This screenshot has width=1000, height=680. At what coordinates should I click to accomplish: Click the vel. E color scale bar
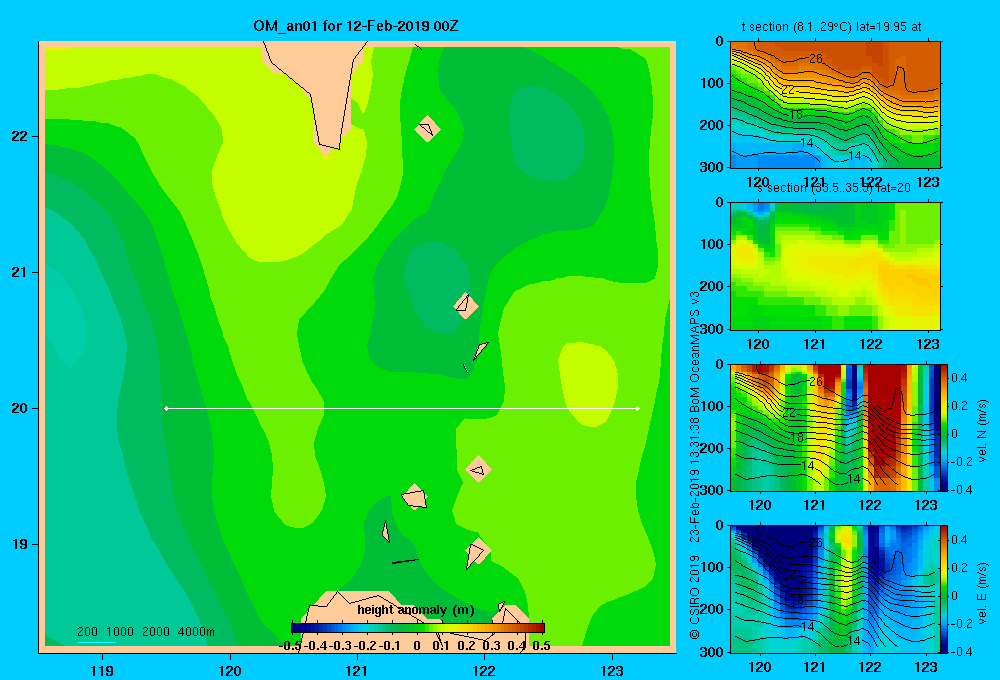tap(944, 588)
